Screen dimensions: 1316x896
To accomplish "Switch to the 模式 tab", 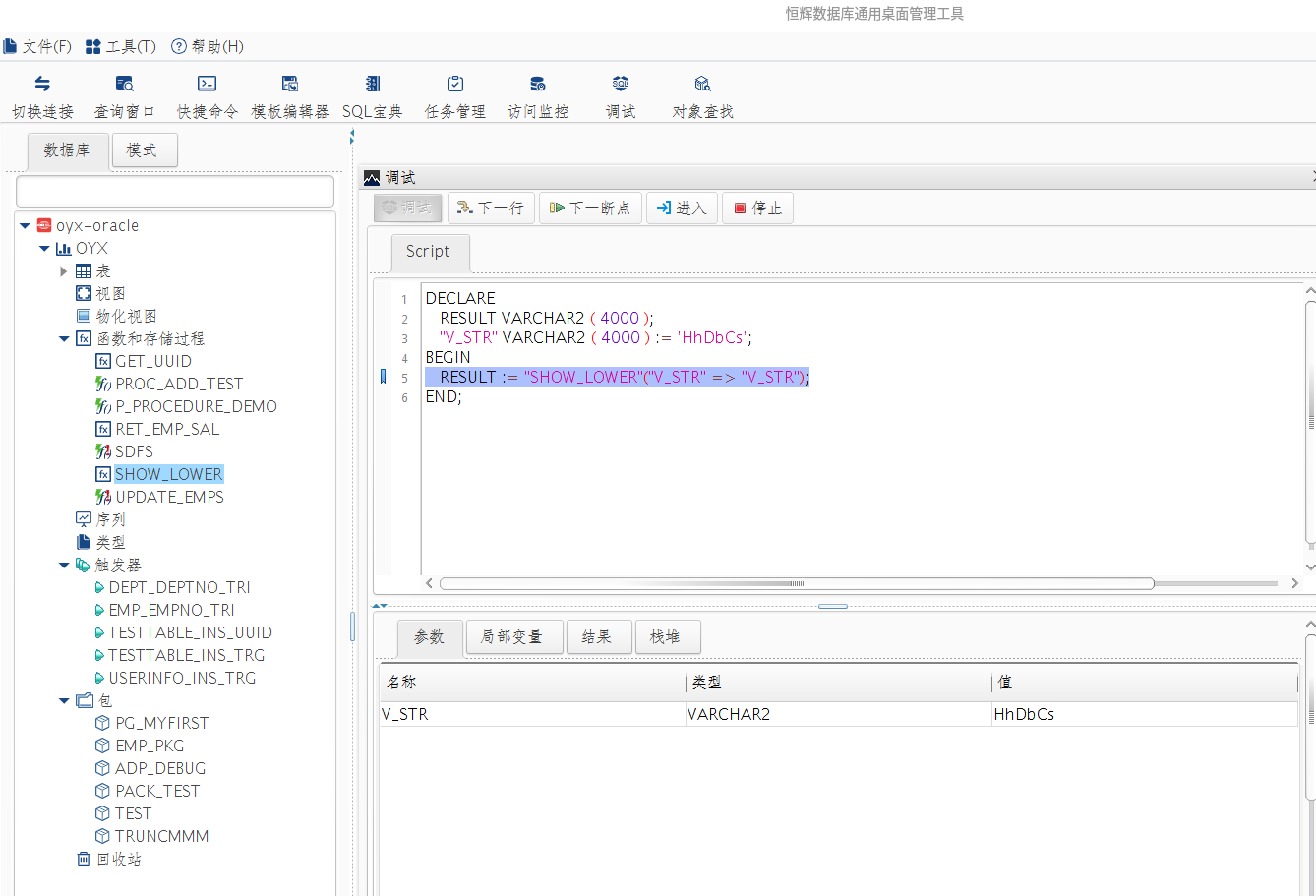I will pyautogui.click(x=143, y=150).
